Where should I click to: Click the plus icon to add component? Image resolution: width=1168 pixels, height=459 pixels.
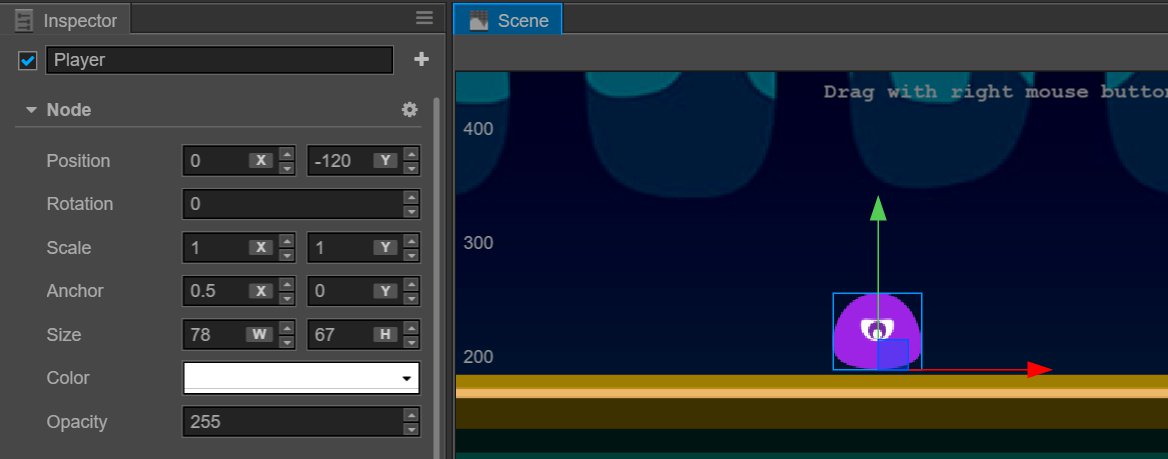coord(421,60)
